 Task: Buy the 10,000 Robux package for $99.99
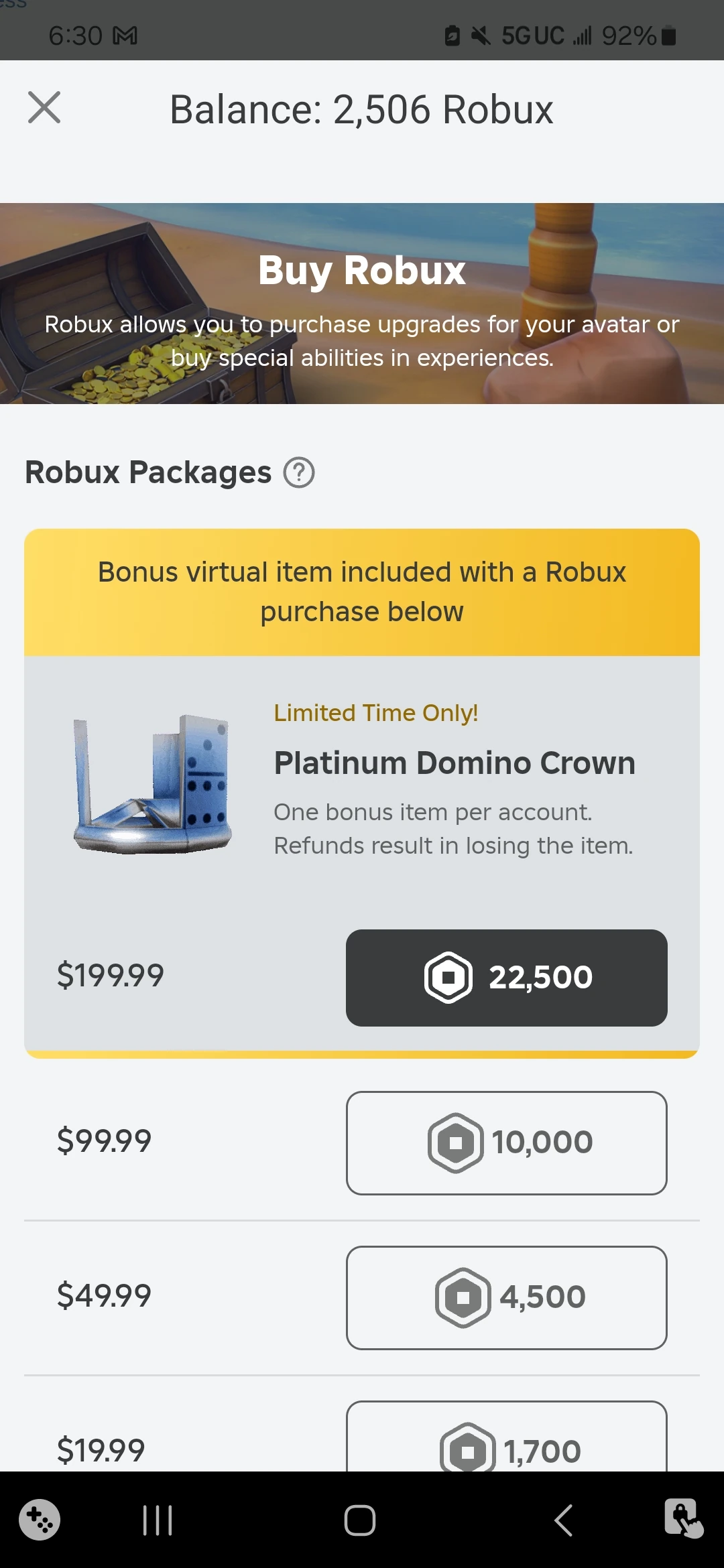(x=506, y=1142)
